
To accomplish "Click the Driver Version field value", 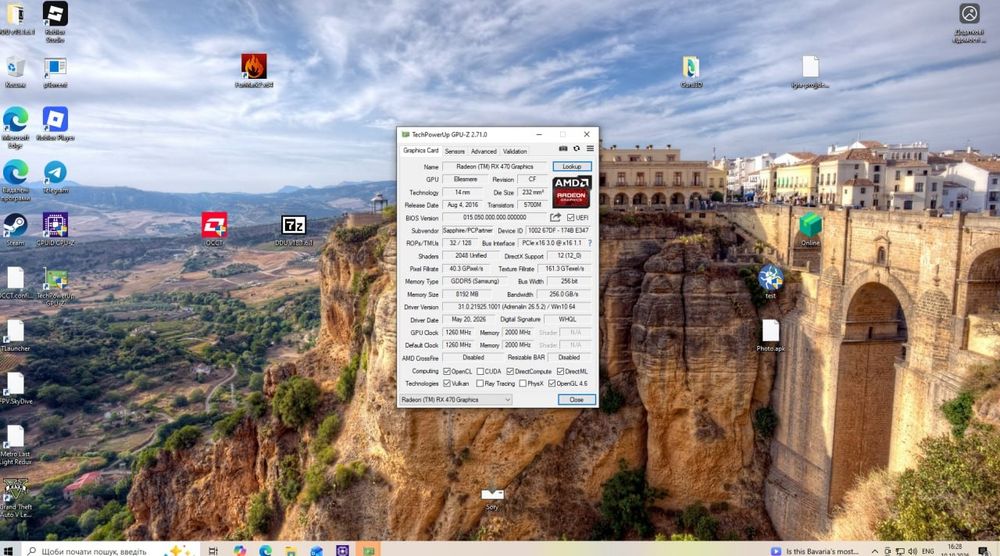I will pyautogui.click(x=518, y=307).
